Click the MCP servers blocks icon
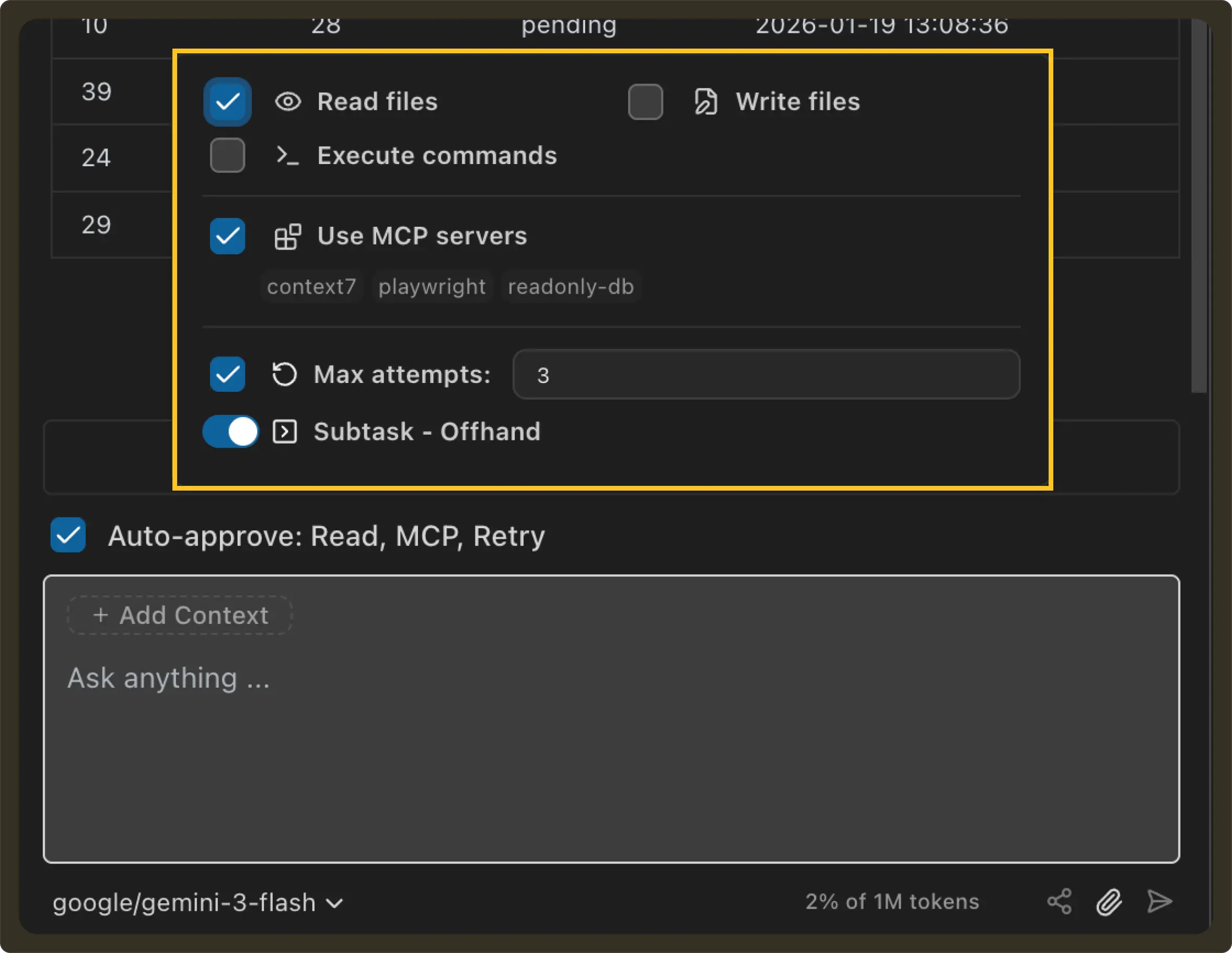 (288, 236)
